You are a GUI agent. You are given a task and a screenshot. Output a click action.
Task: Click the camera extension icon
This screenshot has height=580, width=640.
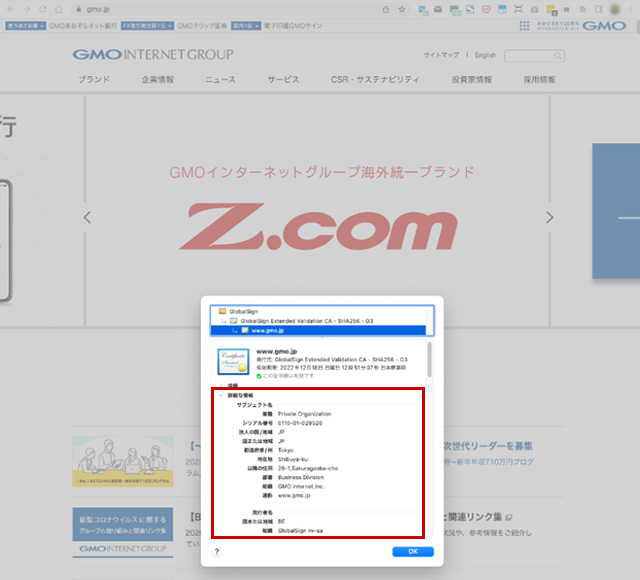click(534, 9)
